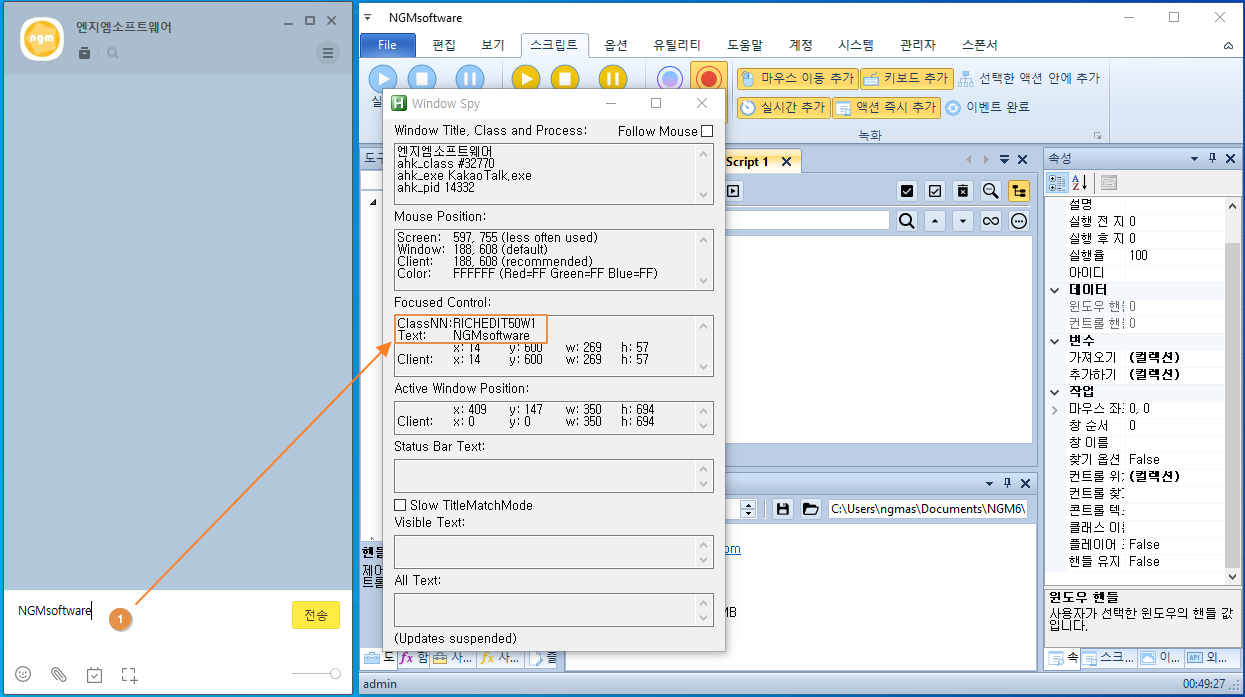
Task: Open 속성 panel options dropdown arrow
Action: 1194,159
